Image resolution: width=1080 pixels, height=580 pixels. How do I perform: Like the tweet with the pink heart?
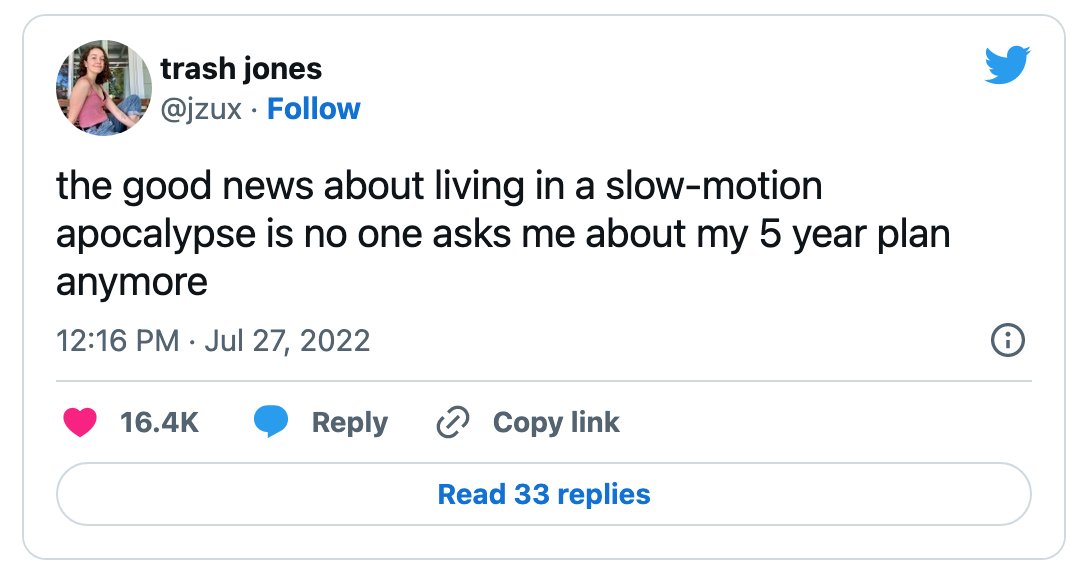click(80, 422)
